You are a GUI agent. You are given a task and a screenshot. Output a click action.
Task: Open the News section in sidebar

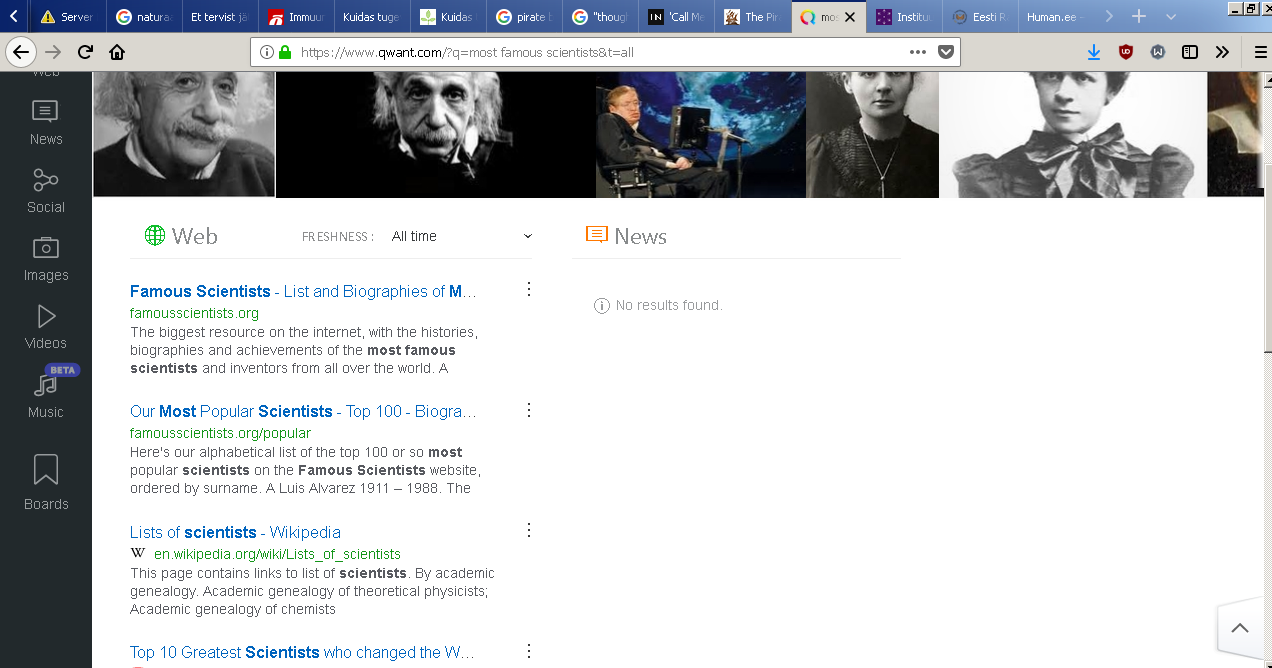click(x=46, y=123)
